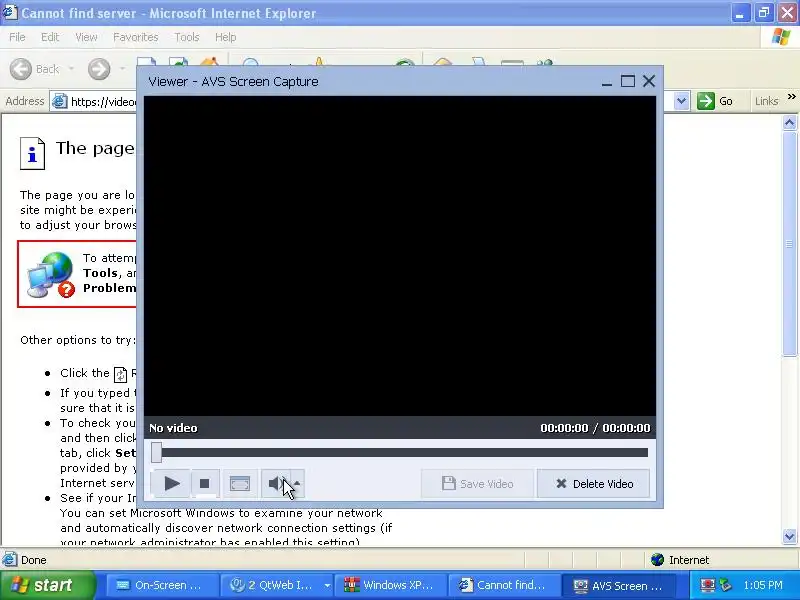Expand the QtWeb taskbar group arrow
Image resolution: width=800 pixels, height=600 pixels.
[x=327, y=586]
